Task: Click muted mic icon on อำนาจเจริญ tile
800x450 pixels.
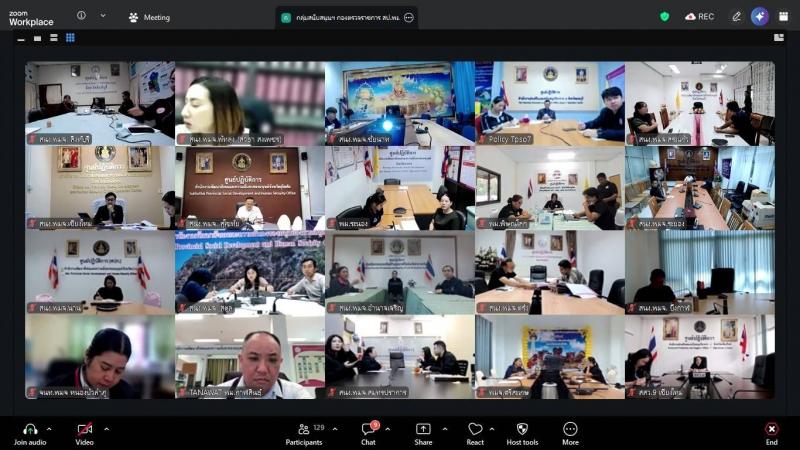Action: coord(333,308)
